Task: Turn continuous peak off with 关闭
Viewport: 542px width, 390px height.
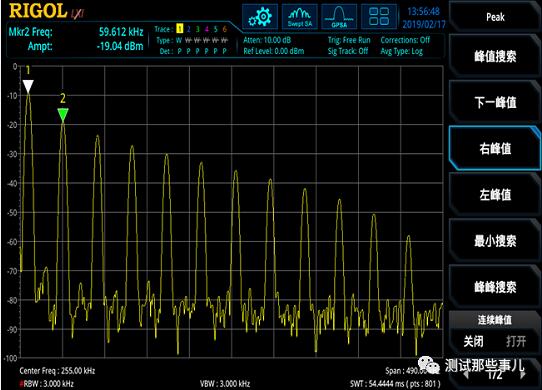Action: pos(473,342)
